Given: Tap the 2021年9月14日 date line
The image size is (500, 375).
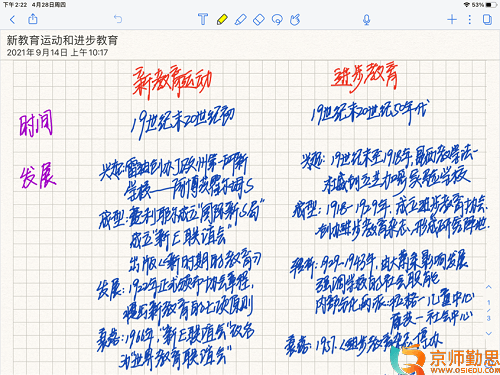Looking at the screenshot, I should [57, 53].
